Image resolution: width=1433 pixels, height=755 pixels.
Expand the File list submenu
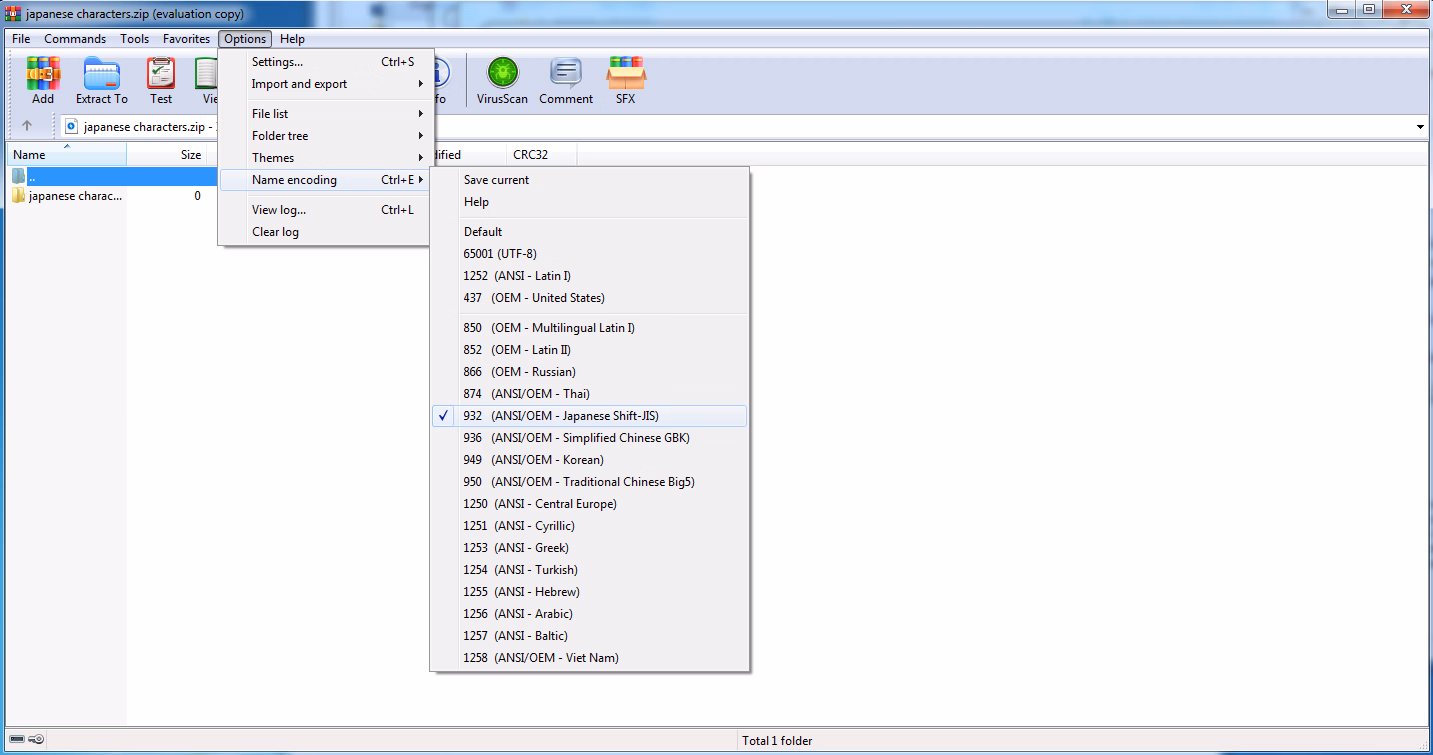coord(326,114)
